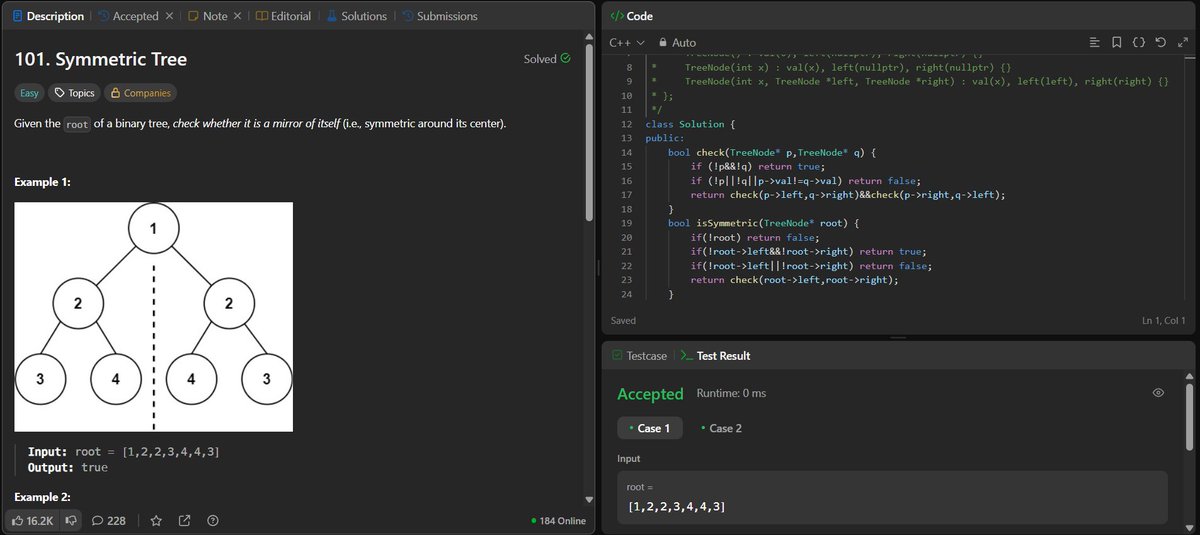Open the Description tab

pyautogui.click(x=47, y=16)
